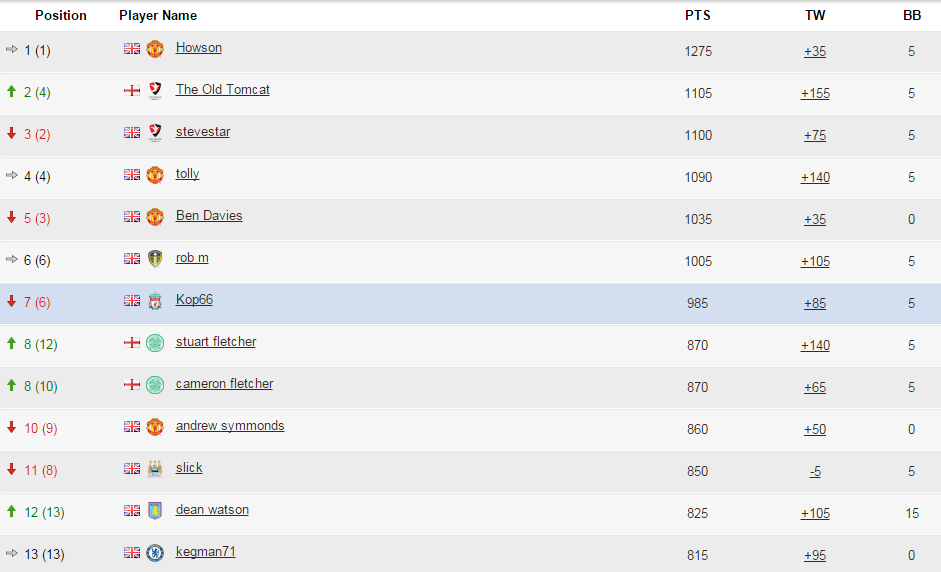Click the UK flag beside stevestar

click(x=132, y=133)
